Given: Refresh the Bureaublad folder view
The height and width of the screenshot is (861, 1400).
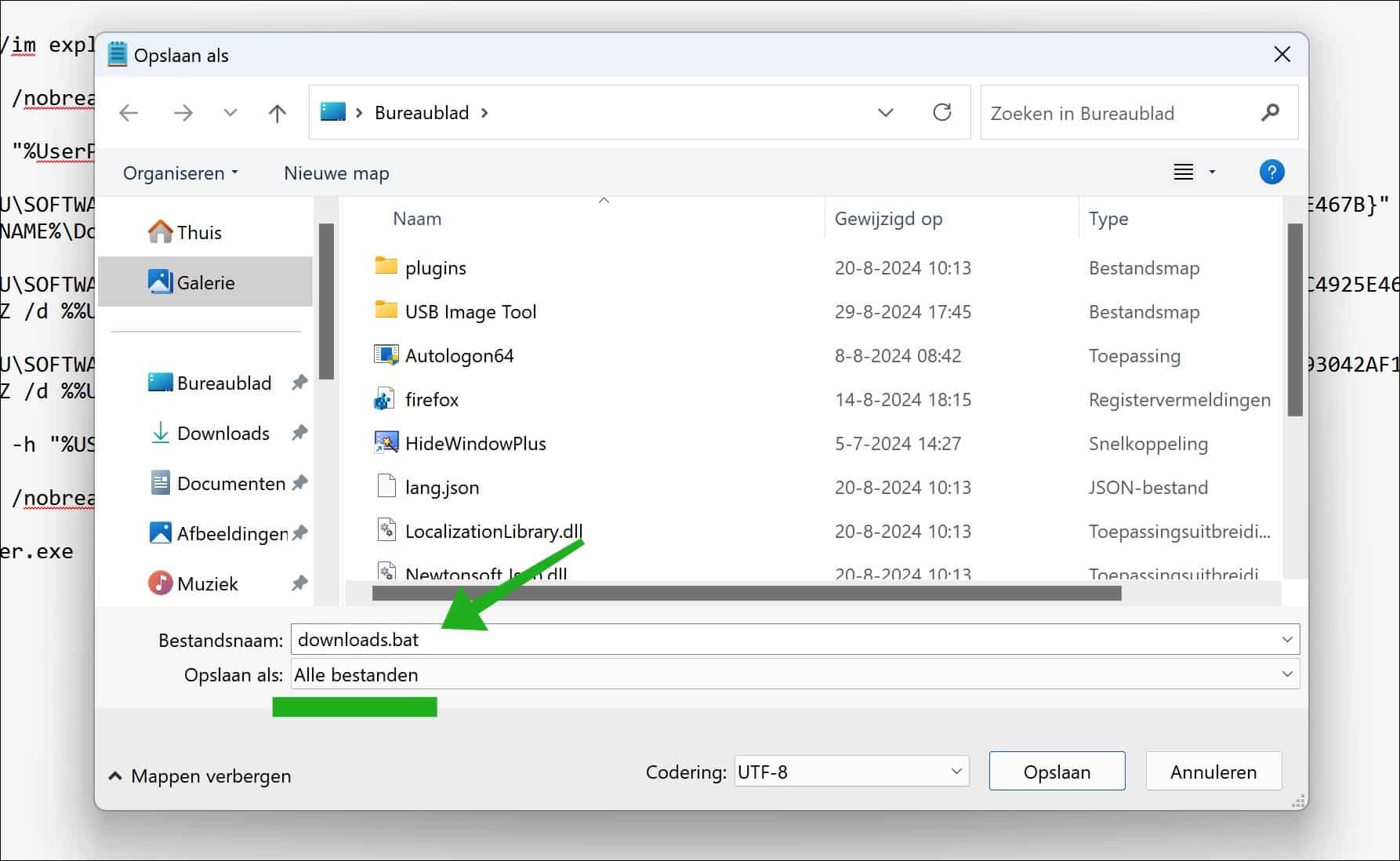Looking at the screenshot, I should click(x=943, y=112).
